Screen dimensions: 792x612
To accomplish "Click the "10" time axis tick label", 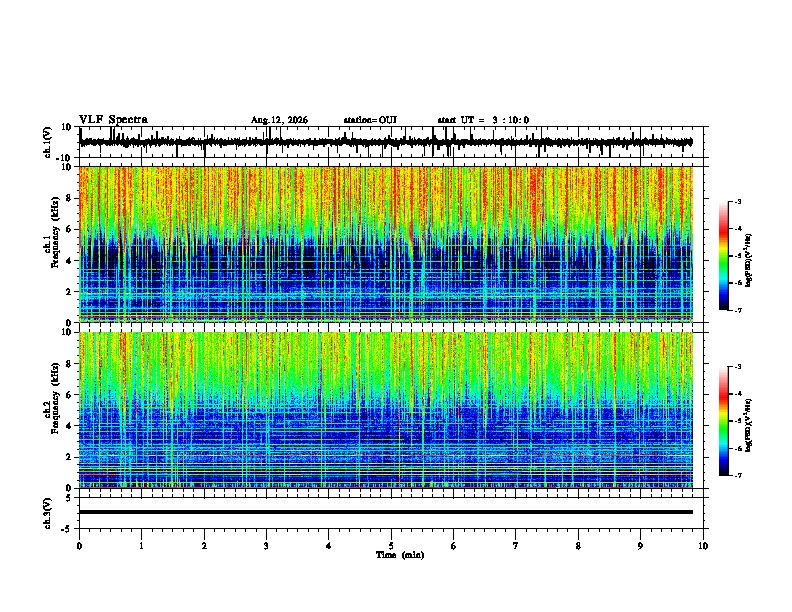I will pyautogui.click(x=703, y=546).
